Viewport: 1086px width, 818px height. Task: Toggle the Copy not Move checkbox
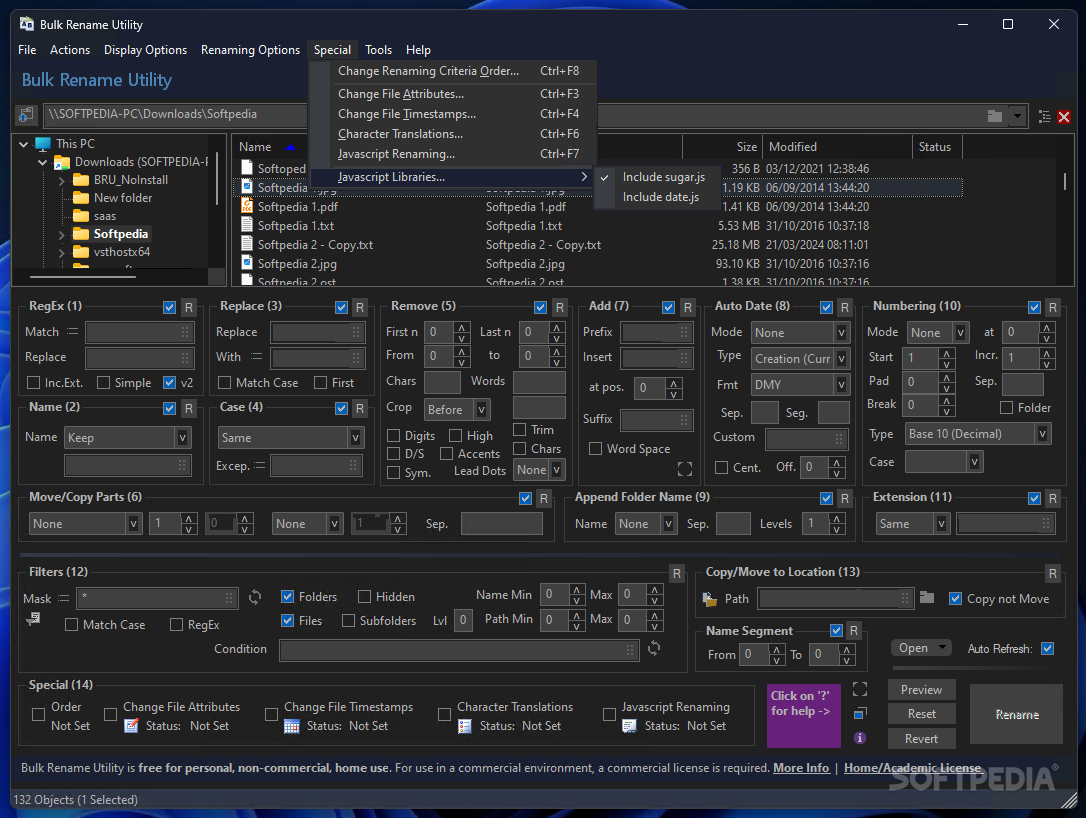coord(955,598)
